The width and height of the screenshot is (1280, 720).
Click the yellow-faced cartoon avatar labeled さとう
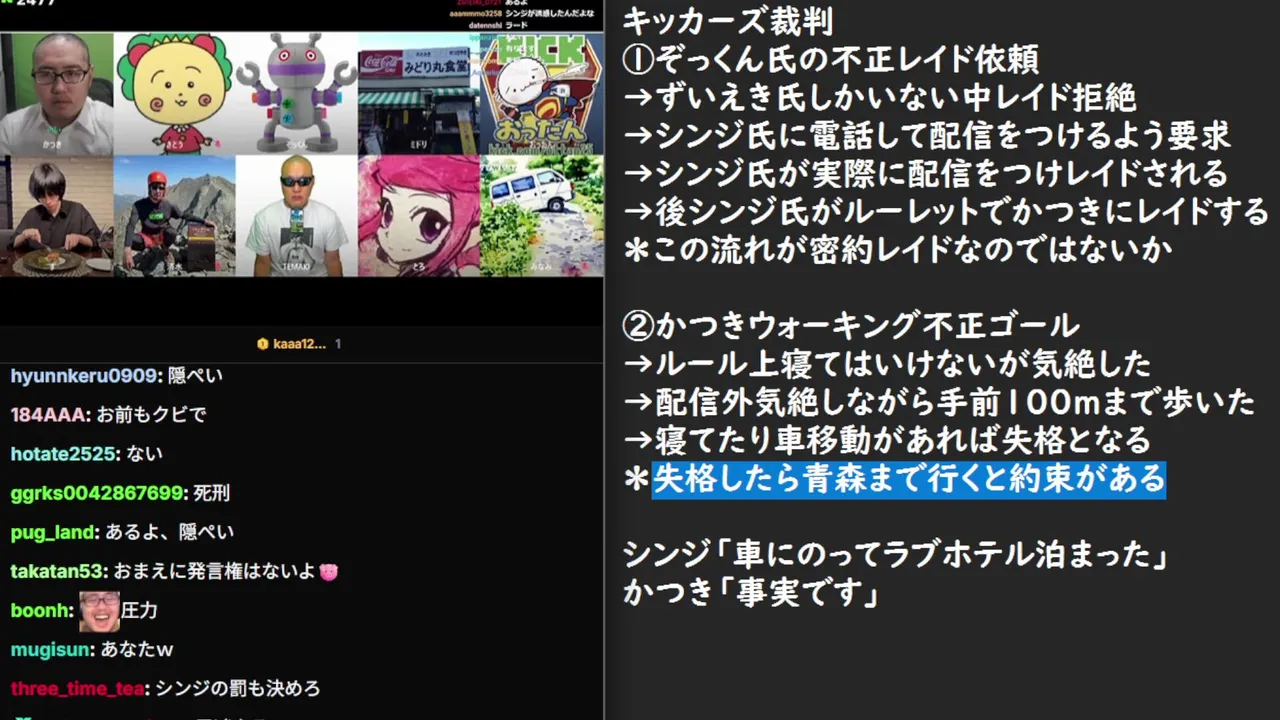click(175, 94)
